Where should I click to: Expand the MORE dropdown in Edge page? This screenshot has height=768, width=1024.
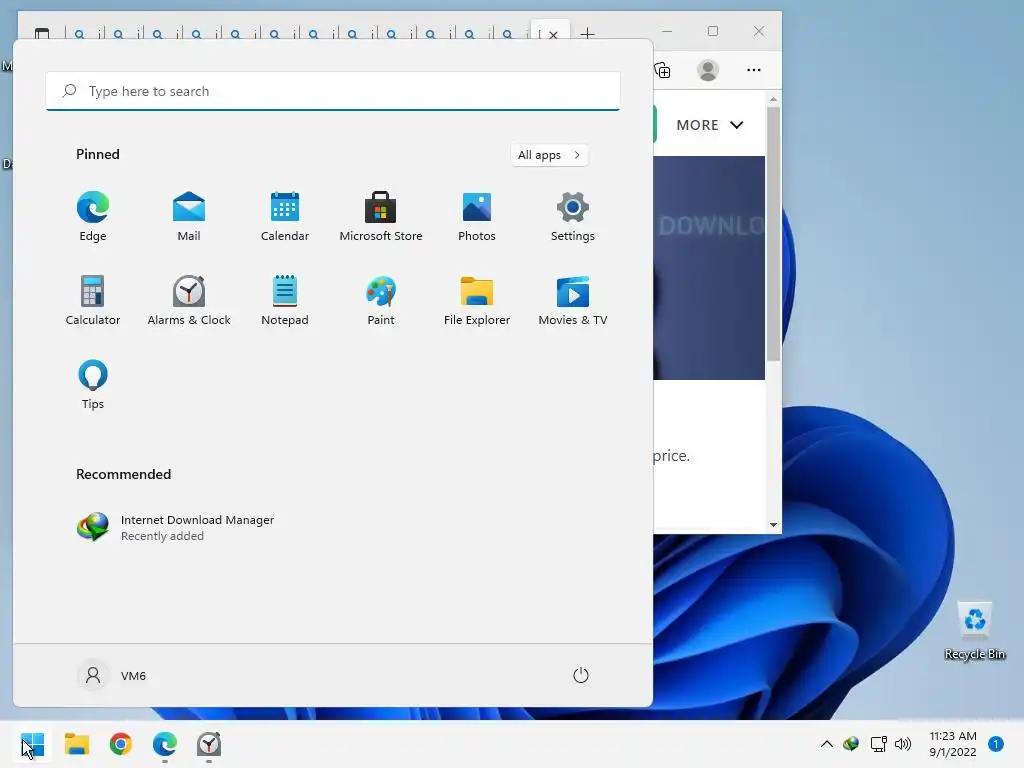[x=710, y=125]
